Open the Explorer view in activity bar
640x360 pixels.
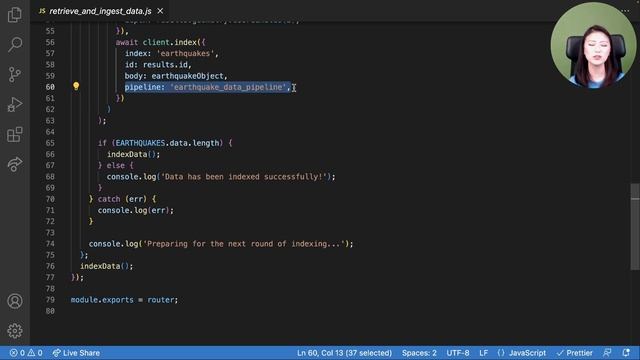(x=15, y=15)
